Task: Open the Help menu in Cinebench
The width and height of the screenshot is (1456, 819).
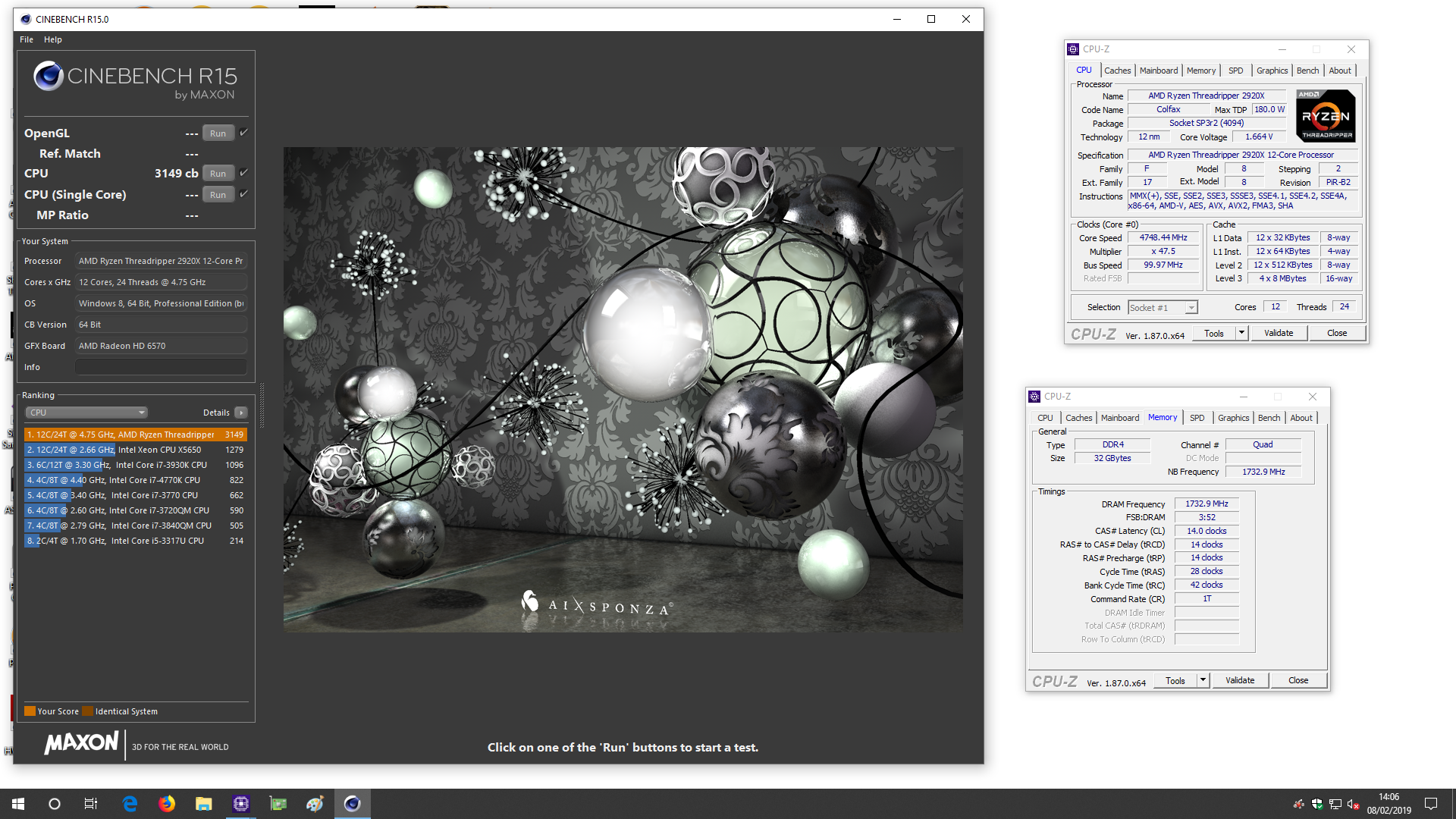Action: pos(53,39)
